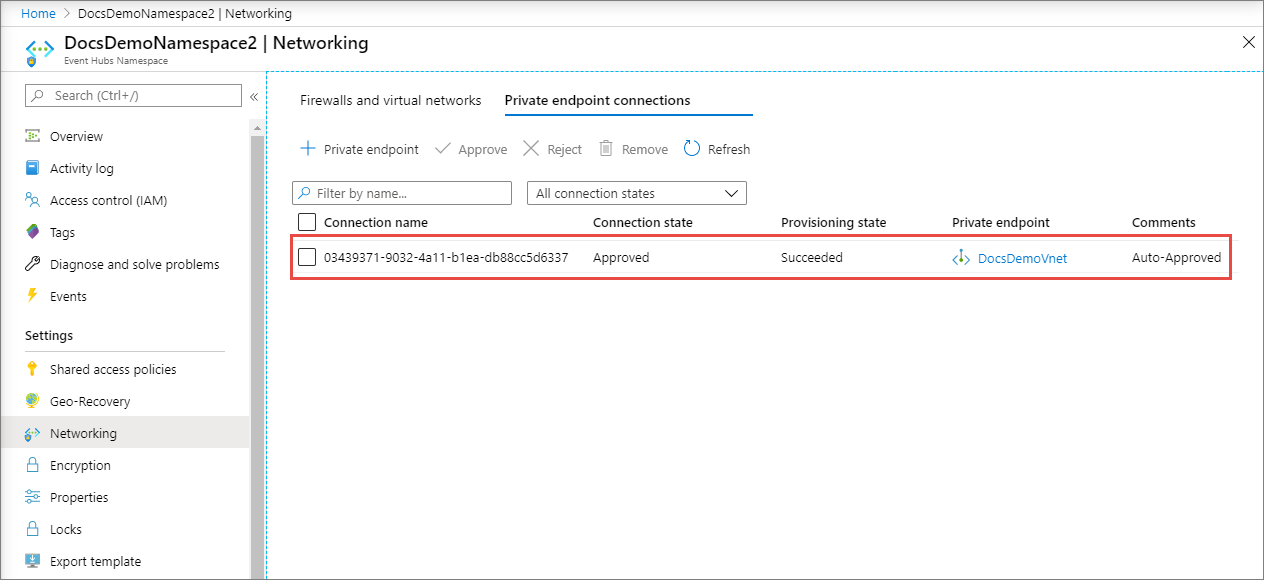
Task: Go to Home breadcrumb link
Action: (38, 14)
